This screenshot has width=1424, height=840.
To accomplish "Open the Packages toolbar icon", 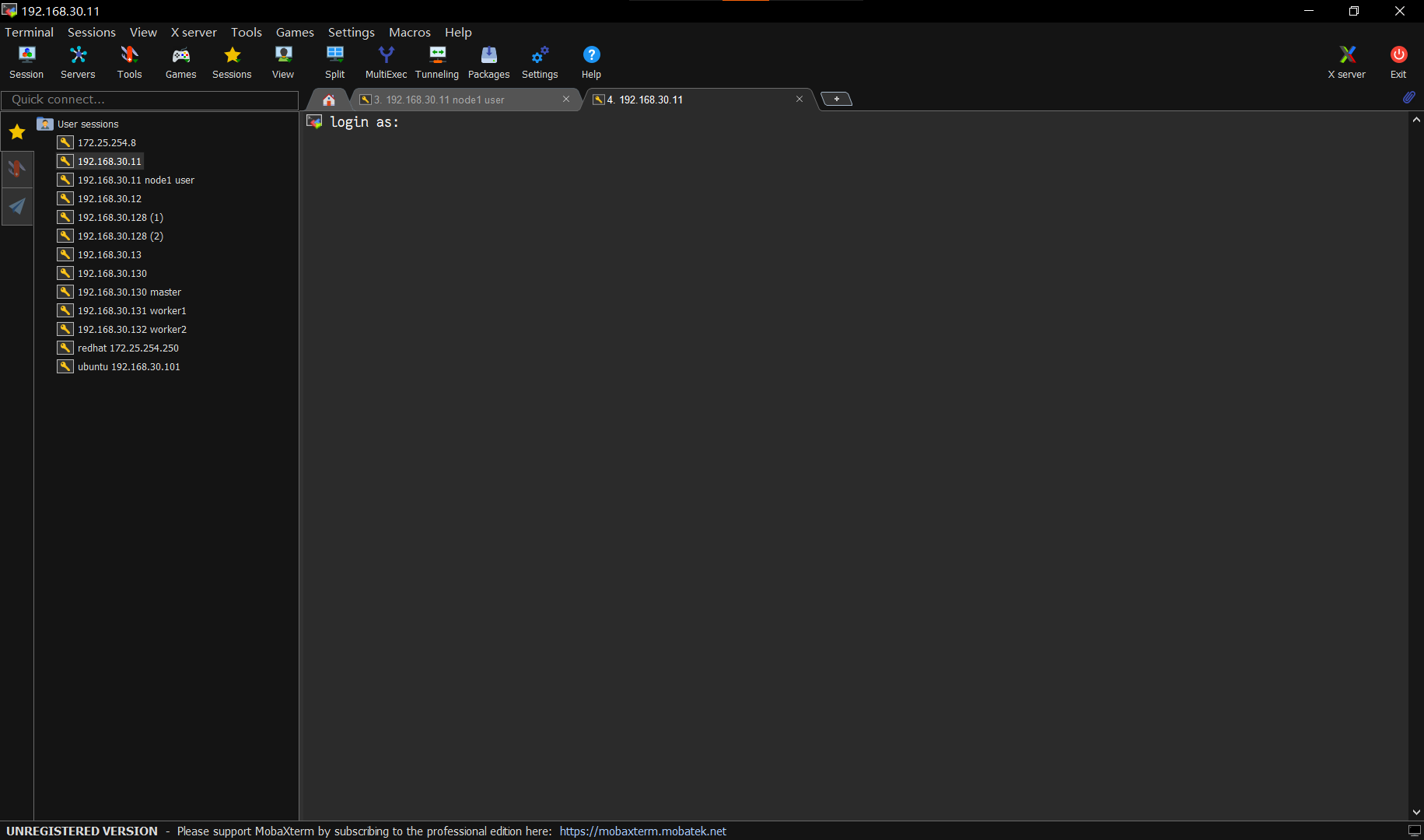I will tap(488, 62).
